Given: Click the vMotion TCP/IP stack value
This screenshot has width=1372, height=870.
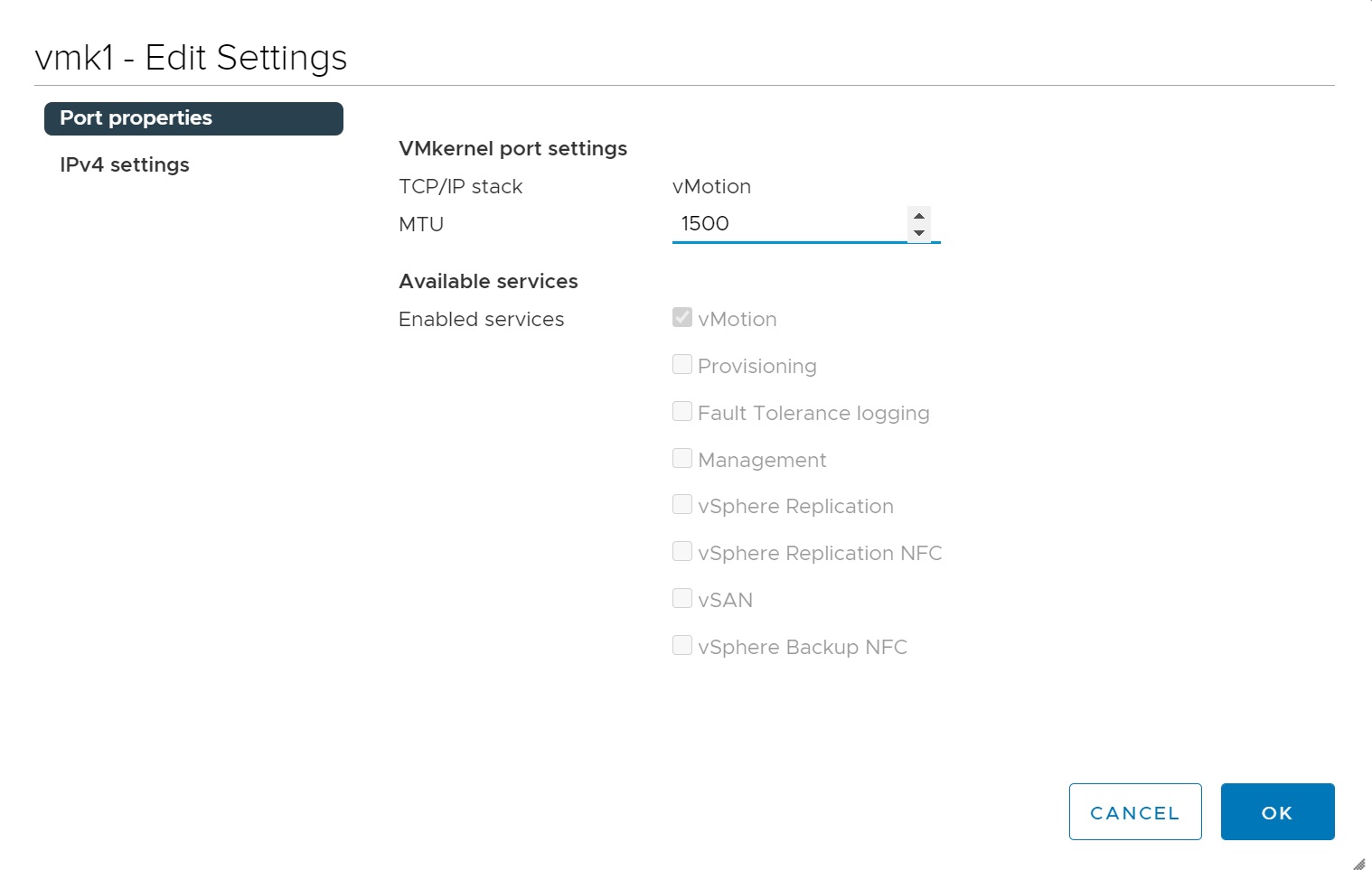Looking at the screenshot, I should click(x=711, y=187).
